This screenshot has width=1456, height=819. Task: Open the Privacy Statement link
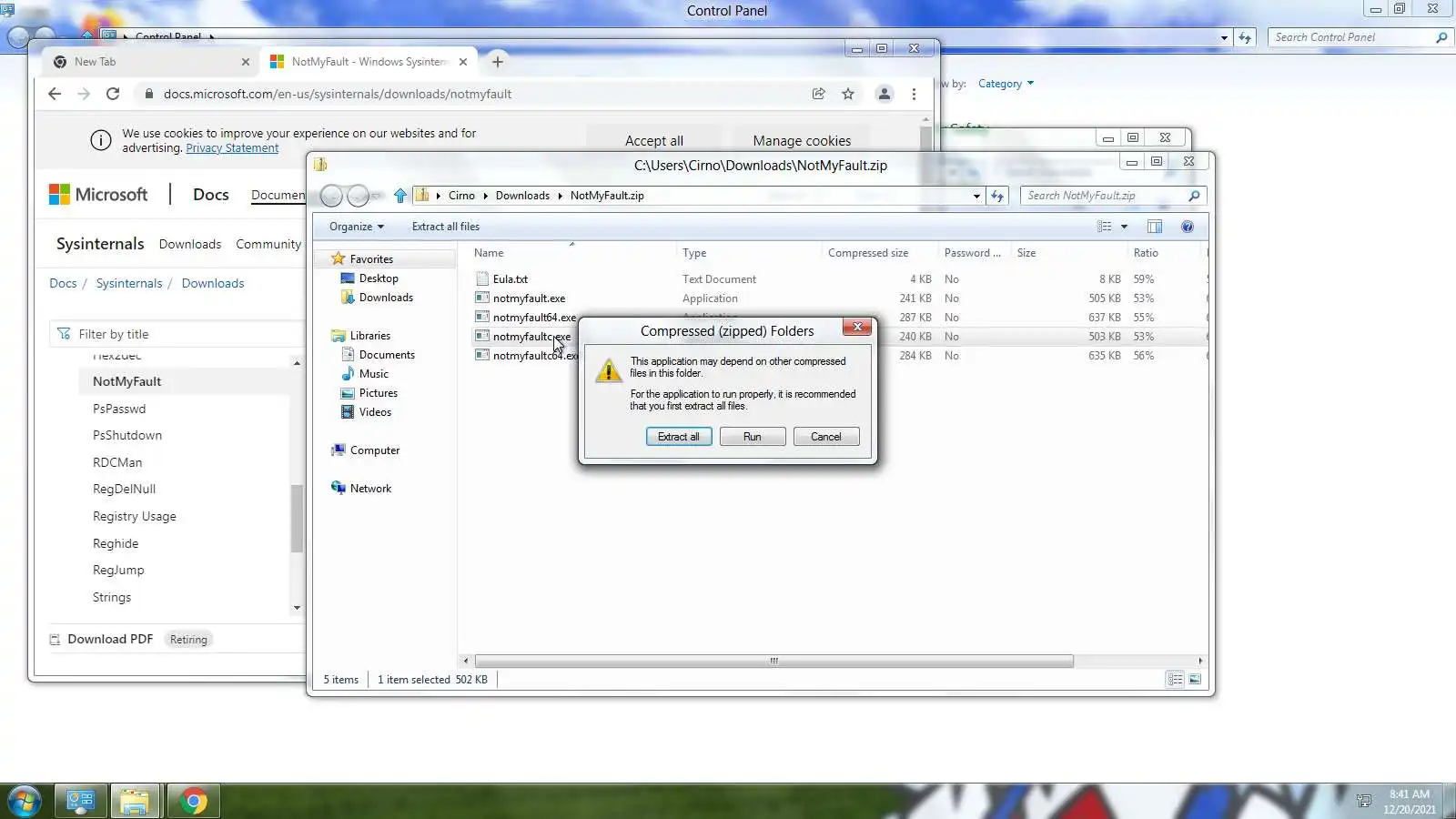[232, 148]
